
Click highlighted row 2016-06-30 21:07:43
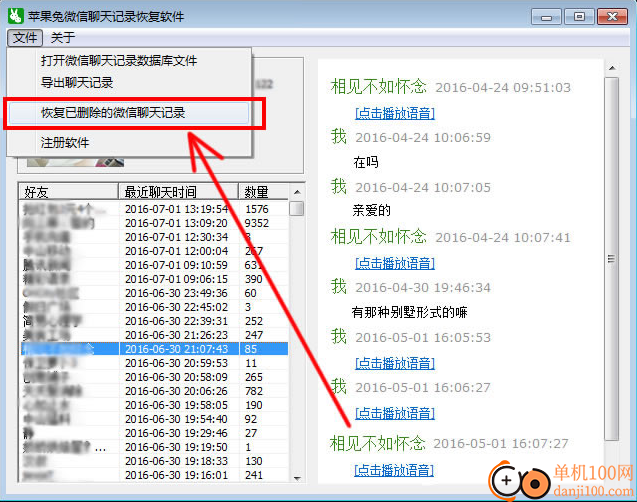click(x=154, y=349)
